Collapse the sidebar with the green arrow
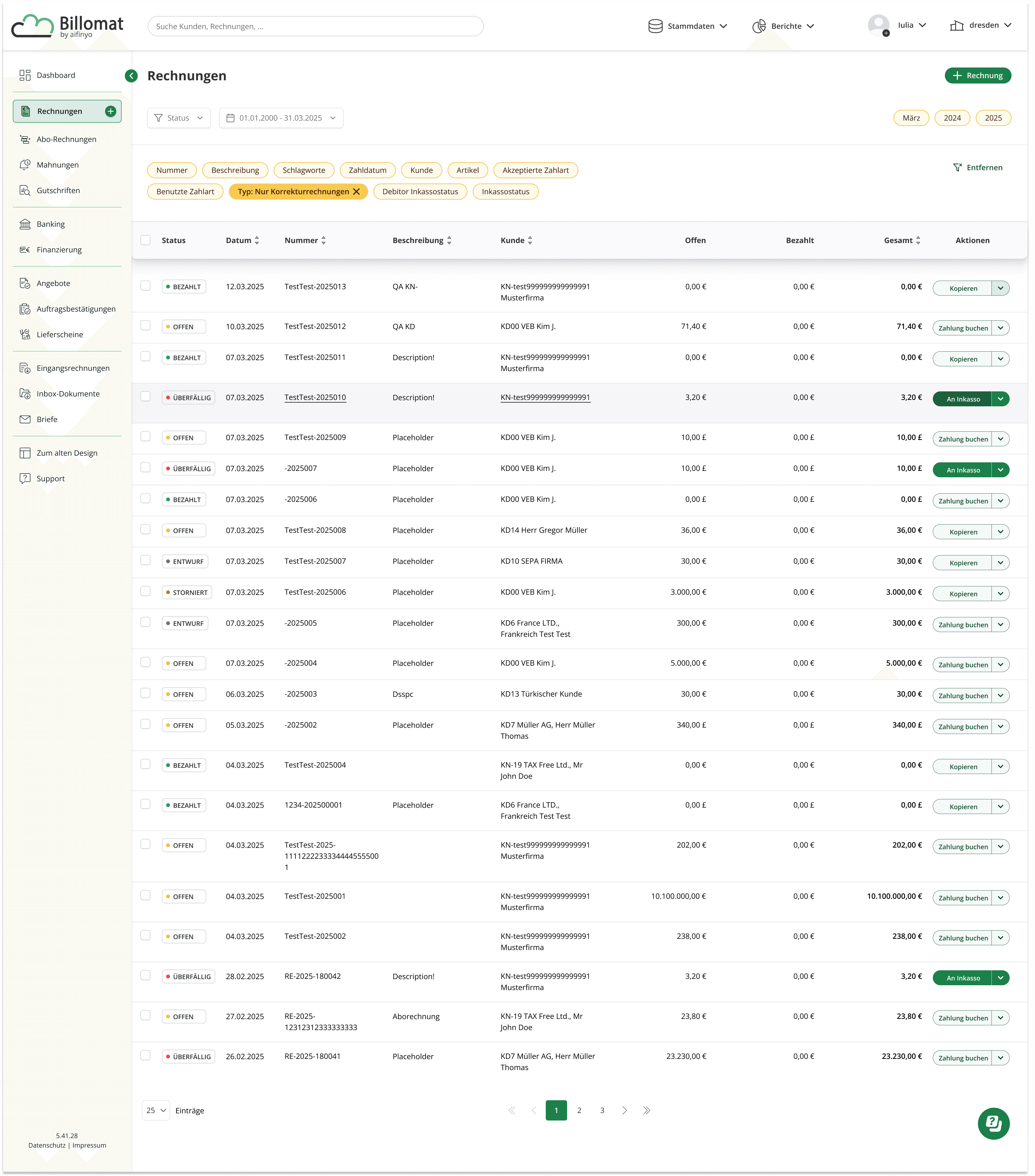Screen dimensions: 1035x1176 [x=131, y=76]
